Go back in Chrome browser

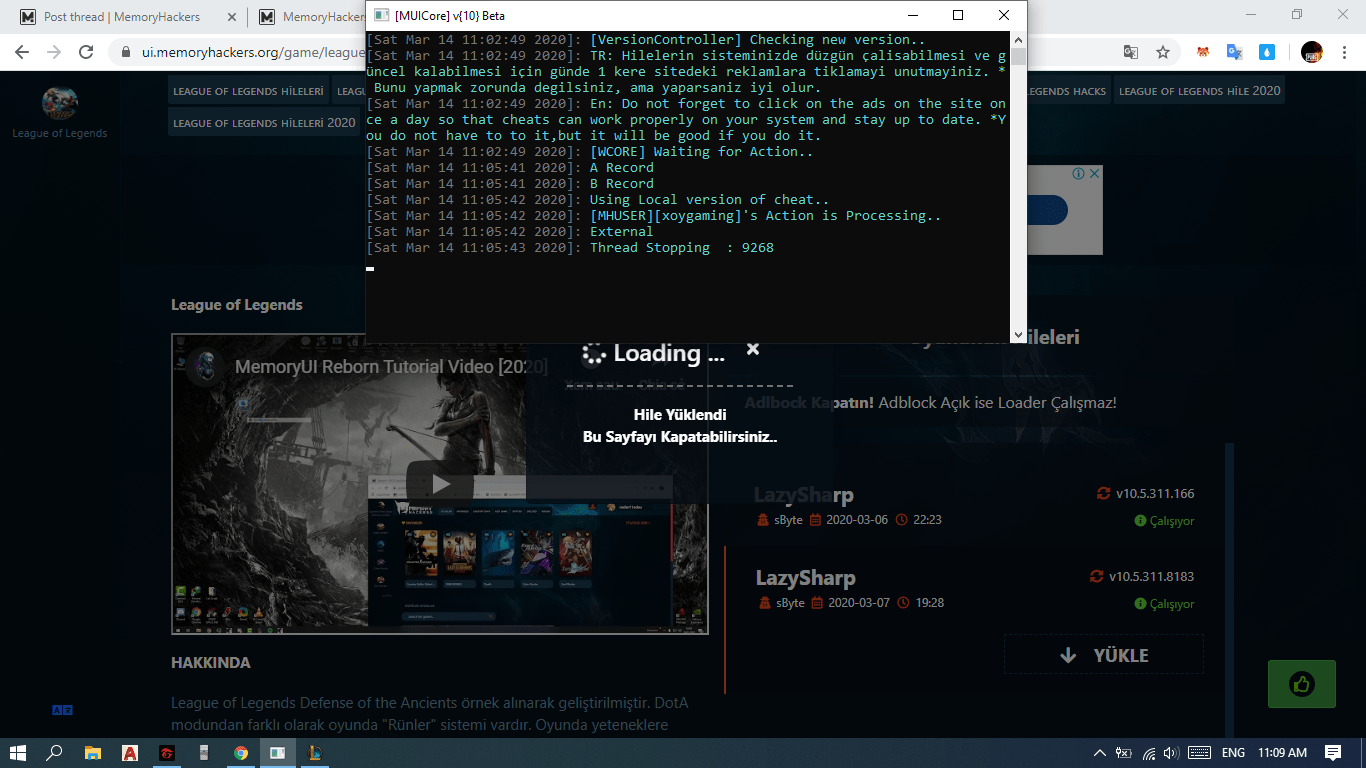coord(22,52)
